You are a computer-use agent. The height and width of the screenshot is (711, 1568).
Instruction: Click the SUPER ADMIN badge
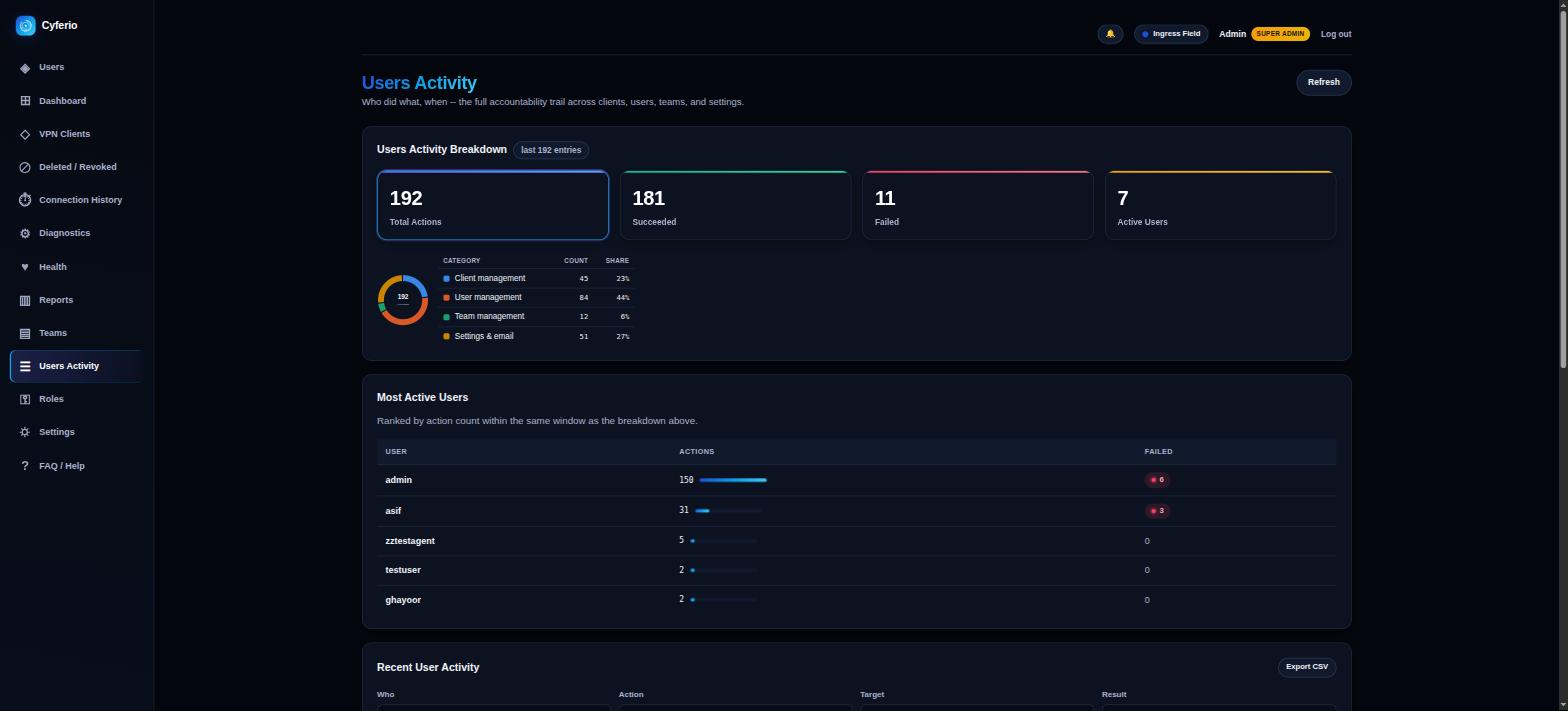[1280, 34]
